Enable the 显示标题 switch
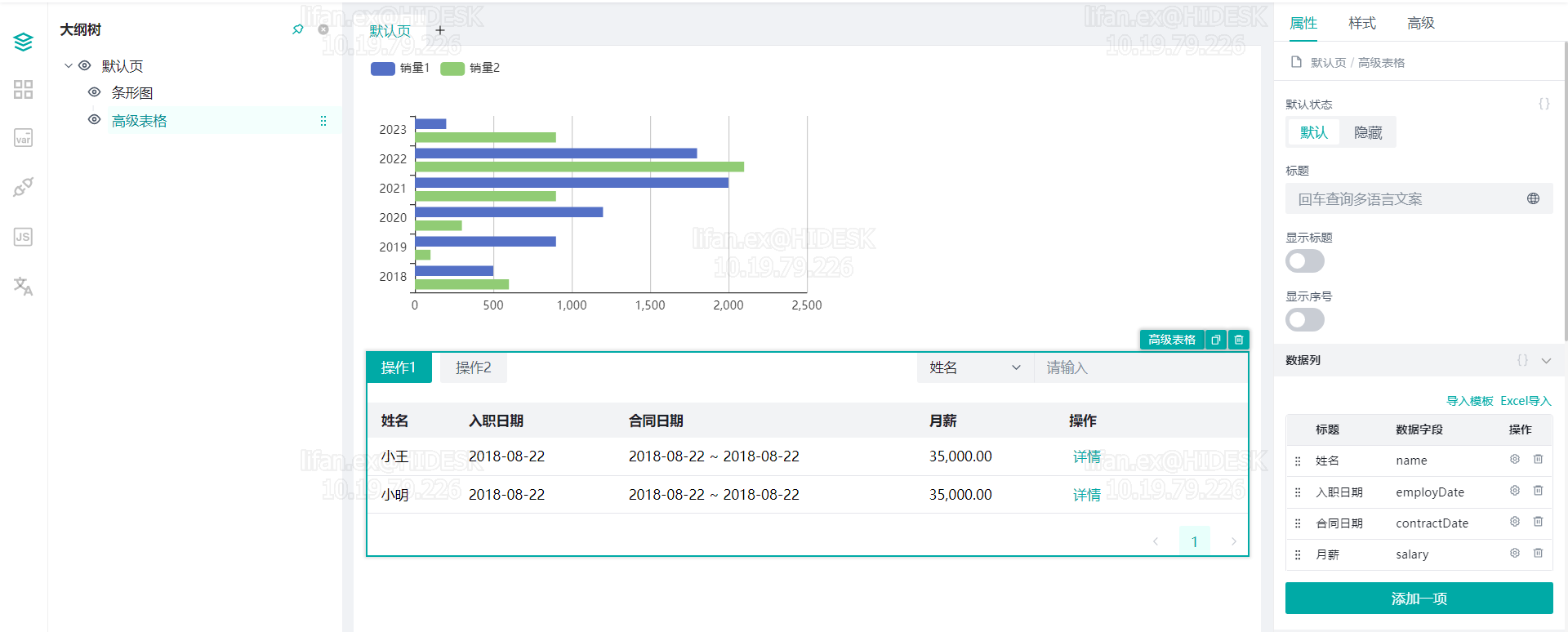This screenshot has height=632, width=1568. [1304, 261]
